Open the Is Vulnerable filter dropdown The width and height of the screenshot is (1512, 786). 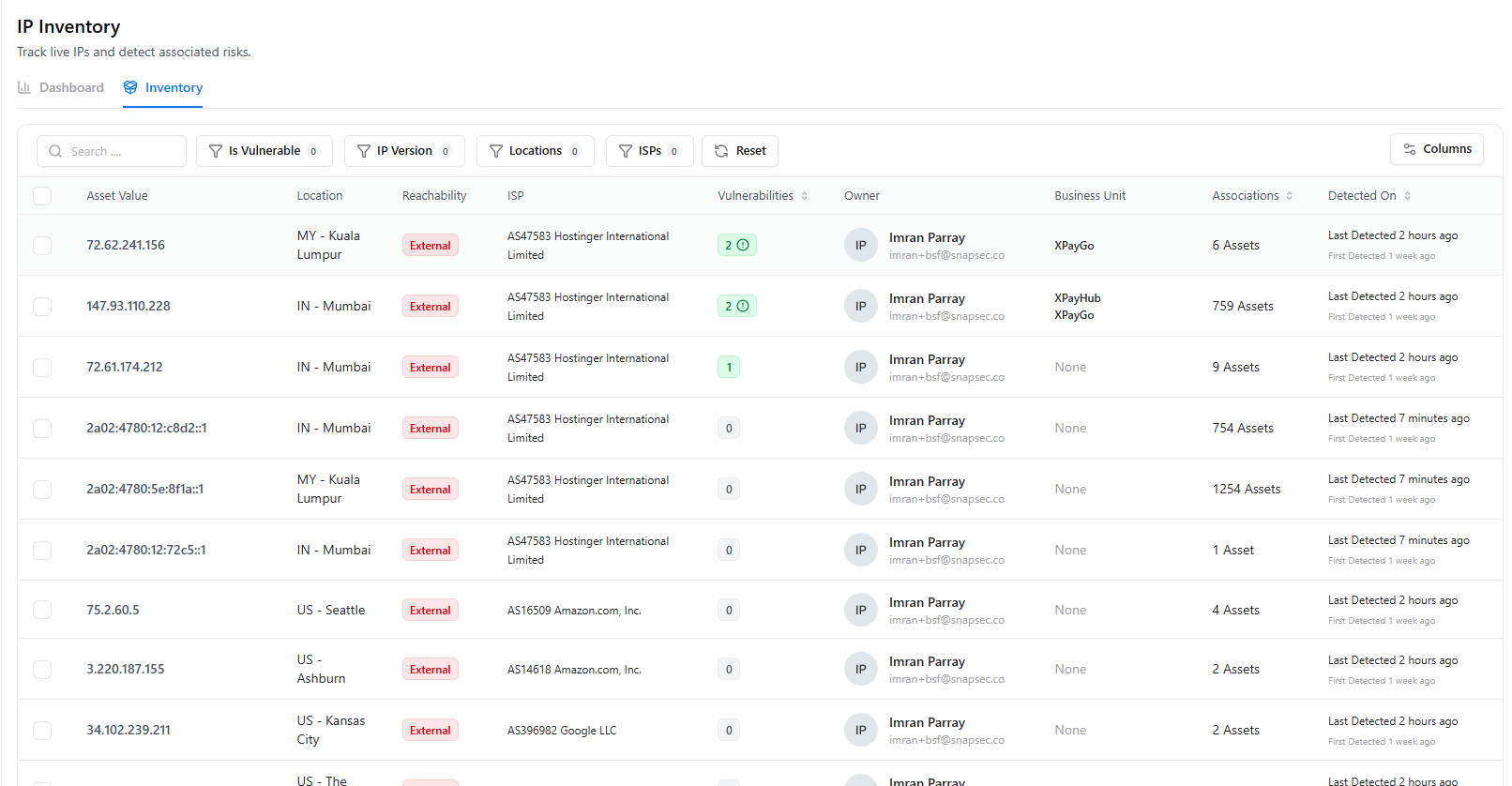pos(265,151)
